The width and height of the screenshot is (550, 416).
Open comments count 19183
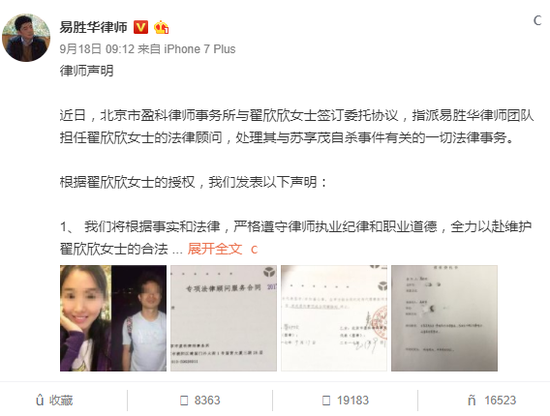pyautogui.click(x=353, y=400)
